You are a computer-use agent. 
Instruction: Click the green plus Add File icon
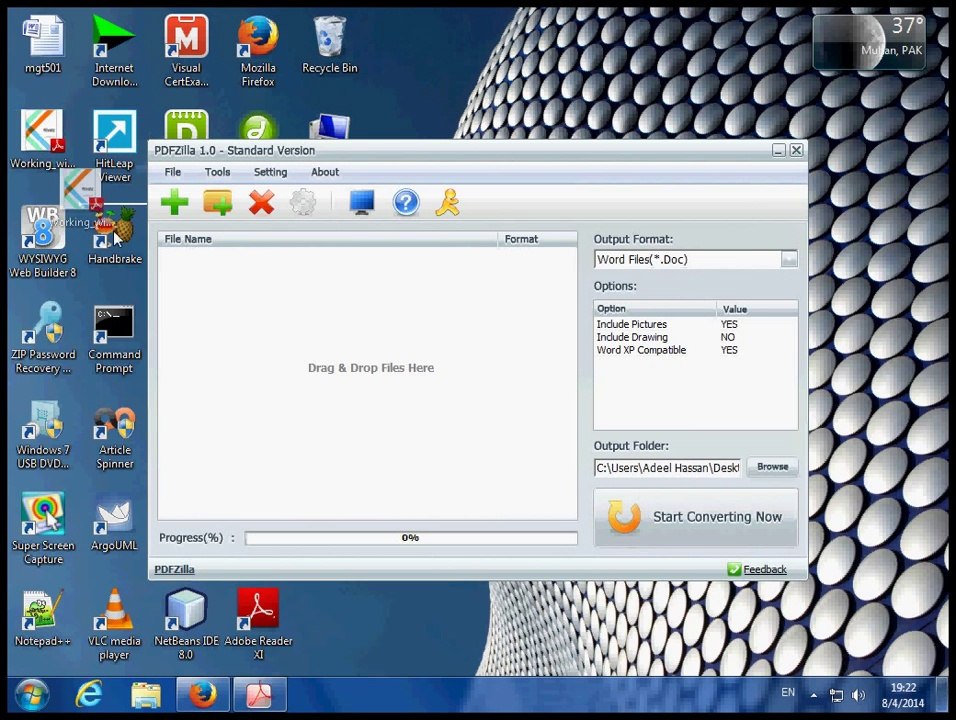(x=174, y=202)
